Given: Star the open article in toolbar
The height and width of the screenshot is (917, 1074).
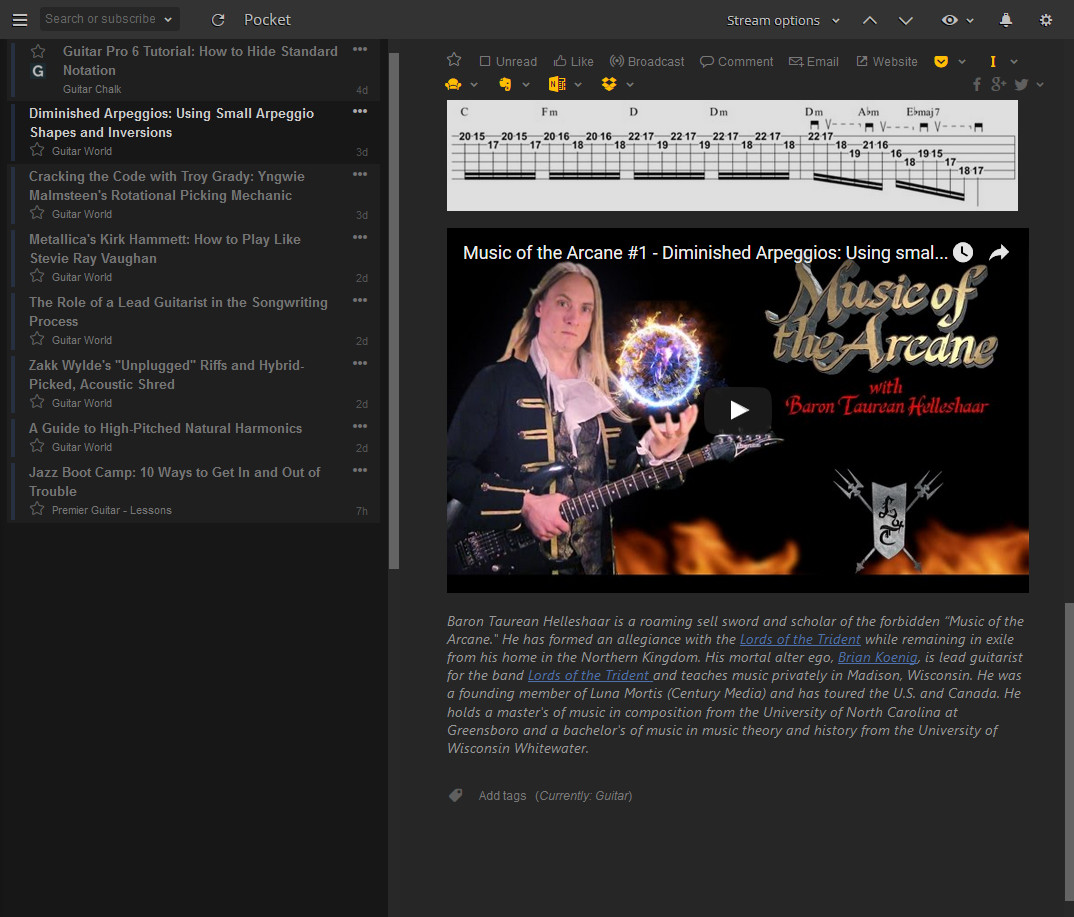Looking at the screenshot, I should click(x=453, y=60).
